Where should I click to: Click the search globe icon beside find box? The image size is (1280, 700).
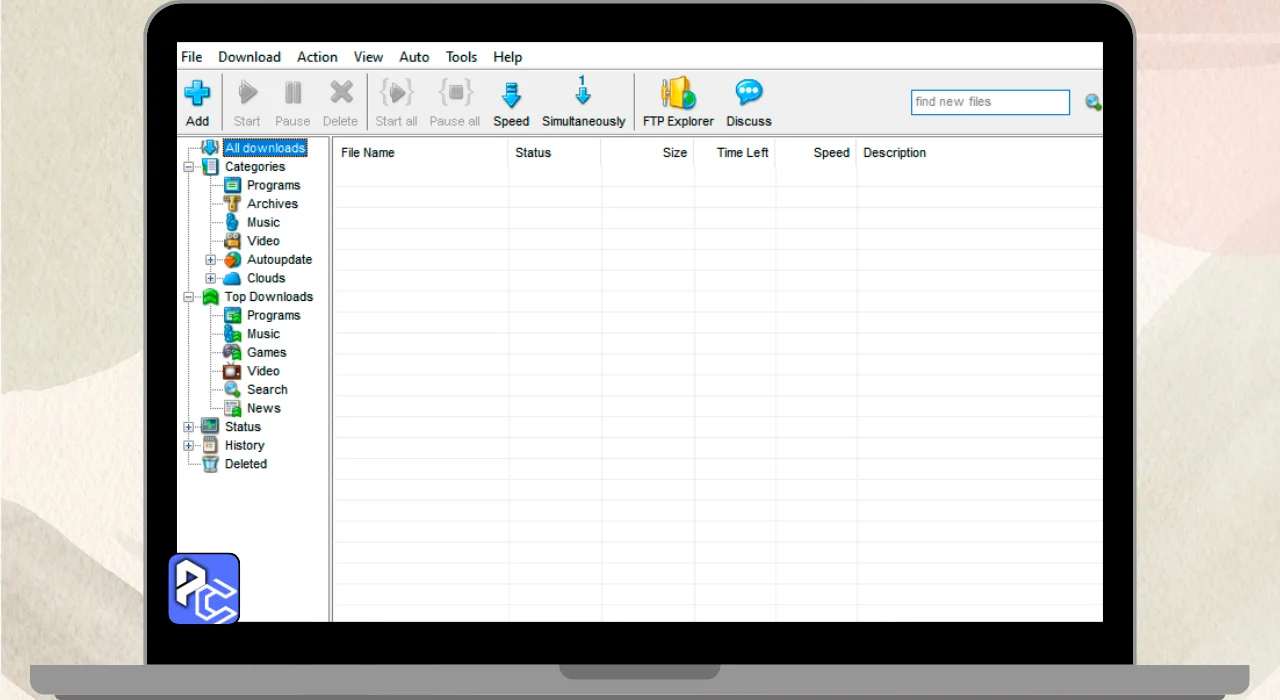pyautogui.click(x=1093, y=102)
